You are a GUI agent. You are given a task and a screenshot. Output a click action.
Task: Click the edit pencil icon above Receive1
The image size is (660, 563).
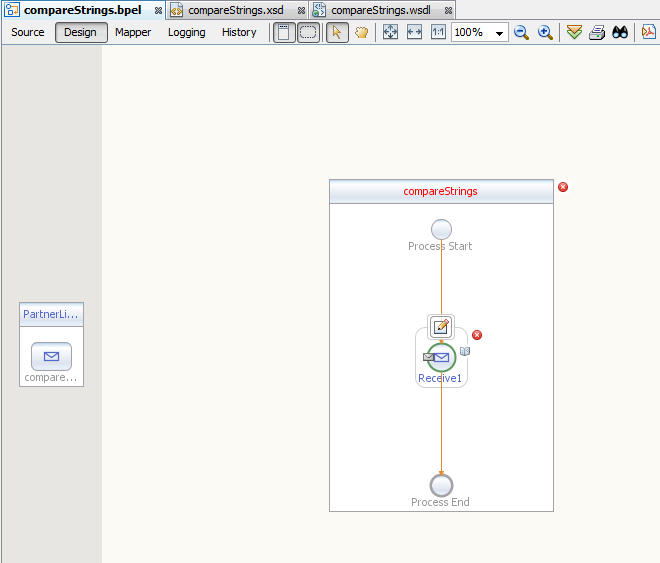coord(441,326)
